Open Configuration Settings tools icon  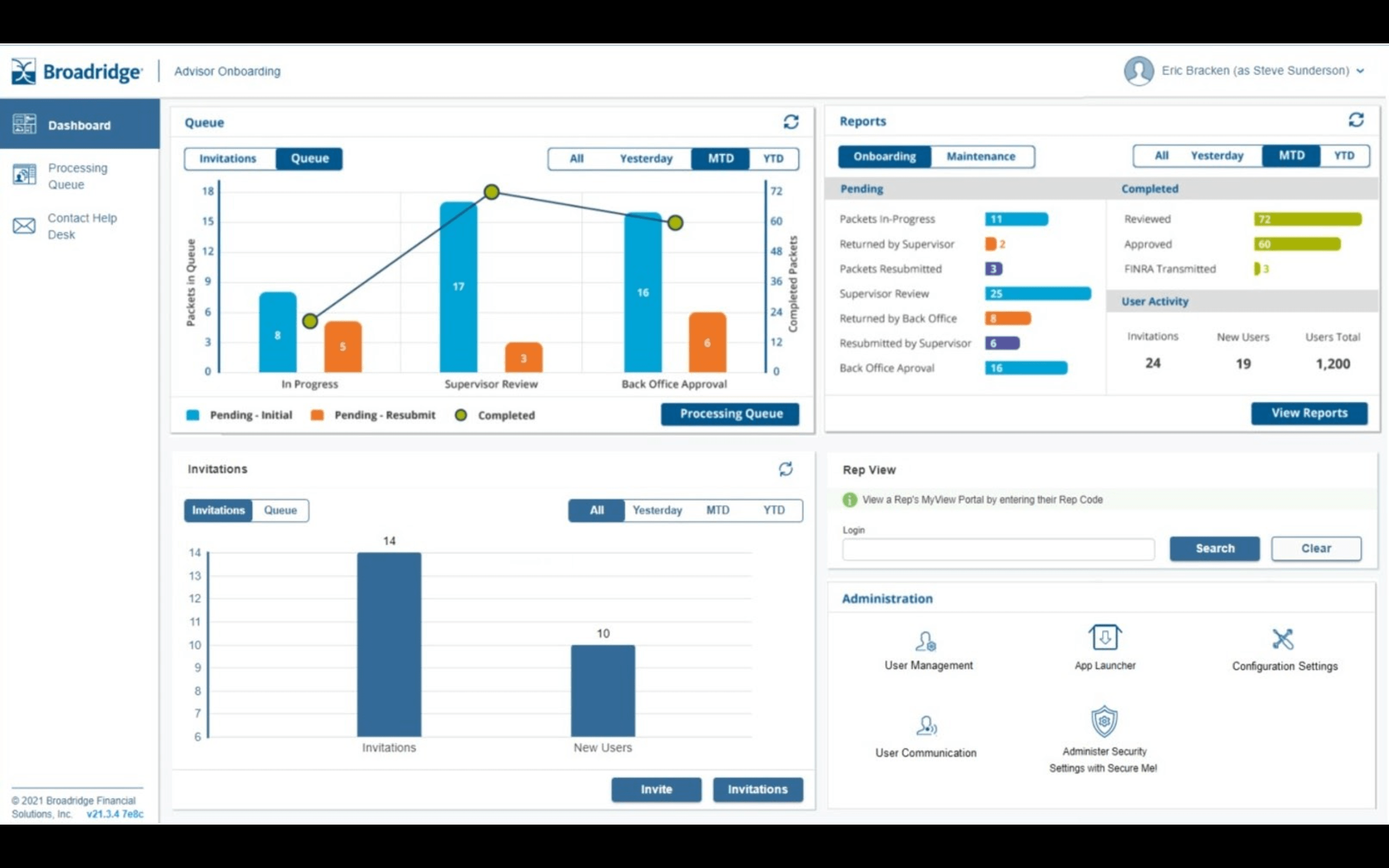tap(1283, 639)
